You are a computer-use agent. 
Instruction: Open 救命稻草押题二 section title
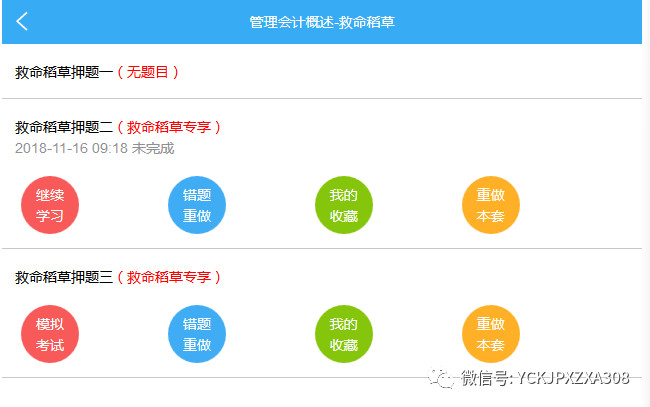(64, 127)
